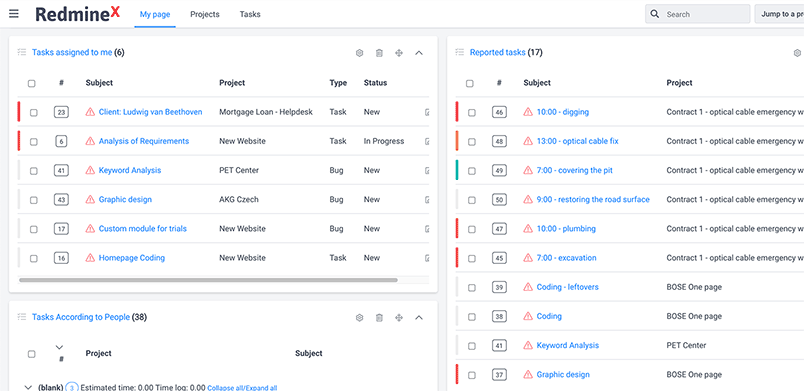This screenshot has height=391, width=804.
Task: Click the task number 23 badge
Action: click(x=61, y=112)
